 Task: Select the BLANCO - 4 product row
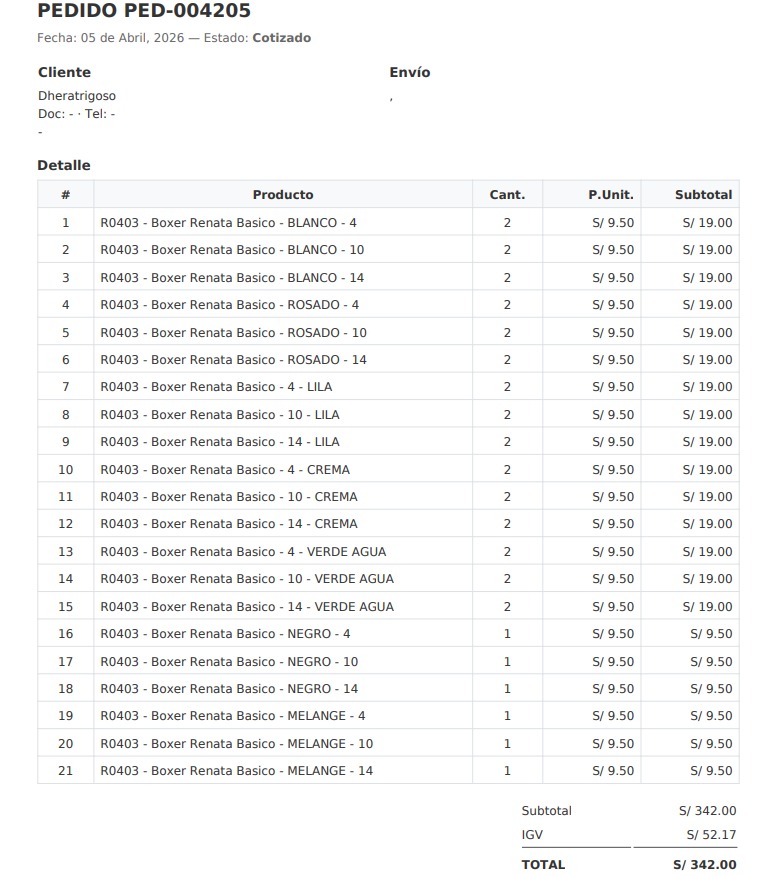[x=228, y=223]
